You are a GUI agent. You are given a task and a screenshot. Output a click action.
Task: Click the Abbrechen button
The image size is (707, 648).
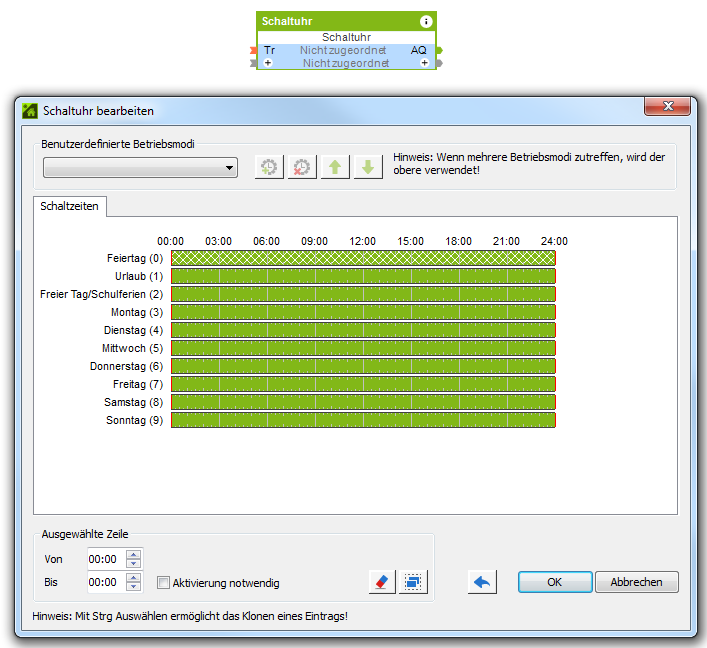(x=637, y=582)
